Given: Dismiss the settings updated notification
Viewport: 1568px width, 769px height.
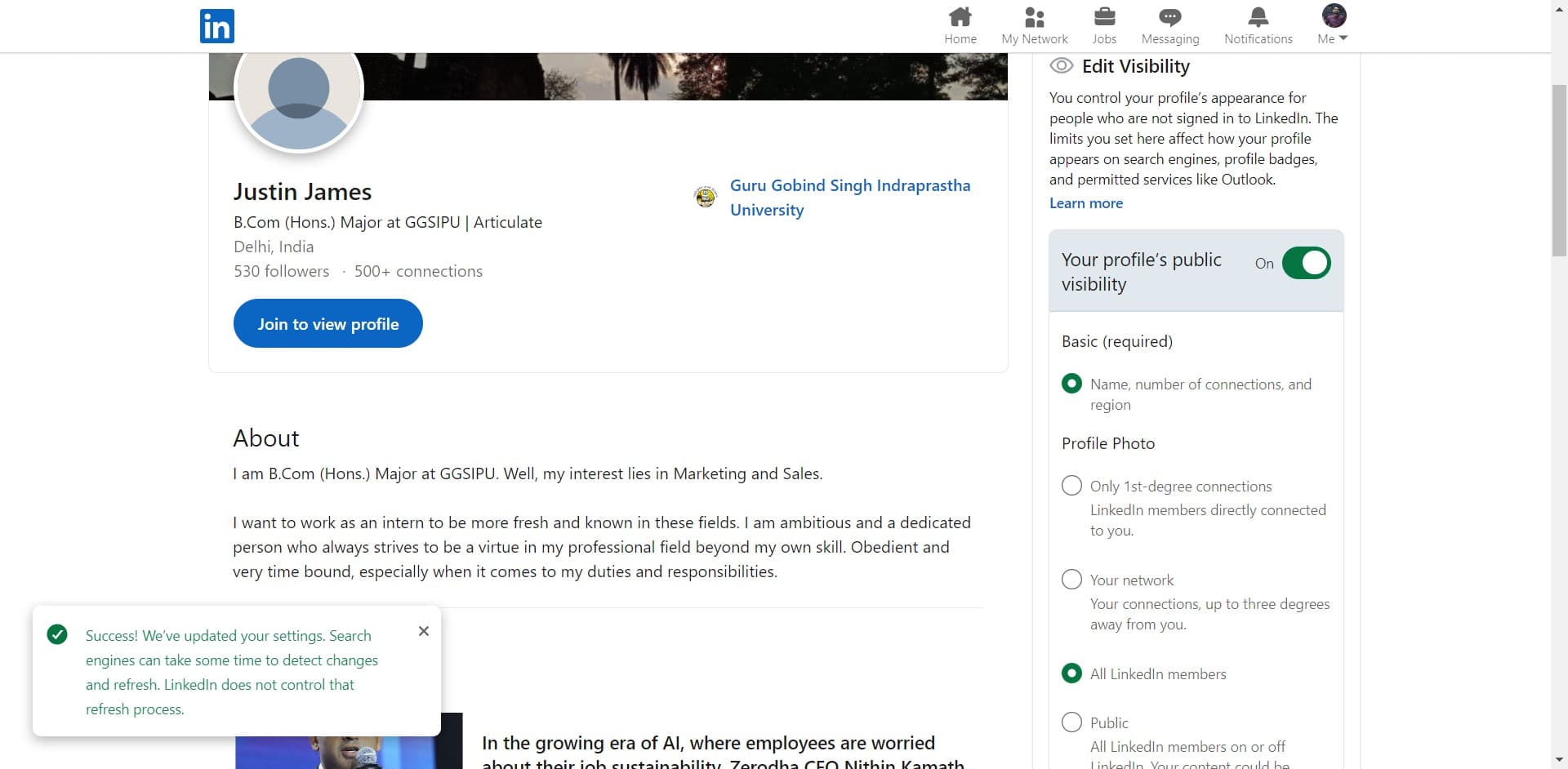Looking at the screenshot, I should [423, 630].
